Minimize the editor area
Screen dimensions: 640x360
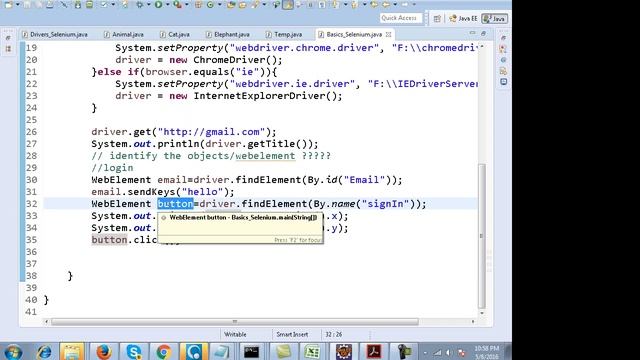point(472,33)
